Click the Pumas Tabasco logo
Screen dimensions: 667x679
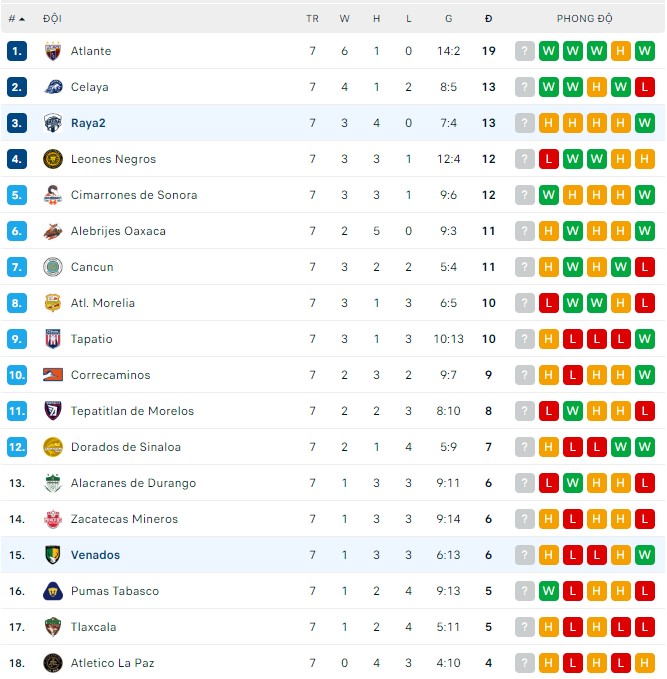[53, 591]
